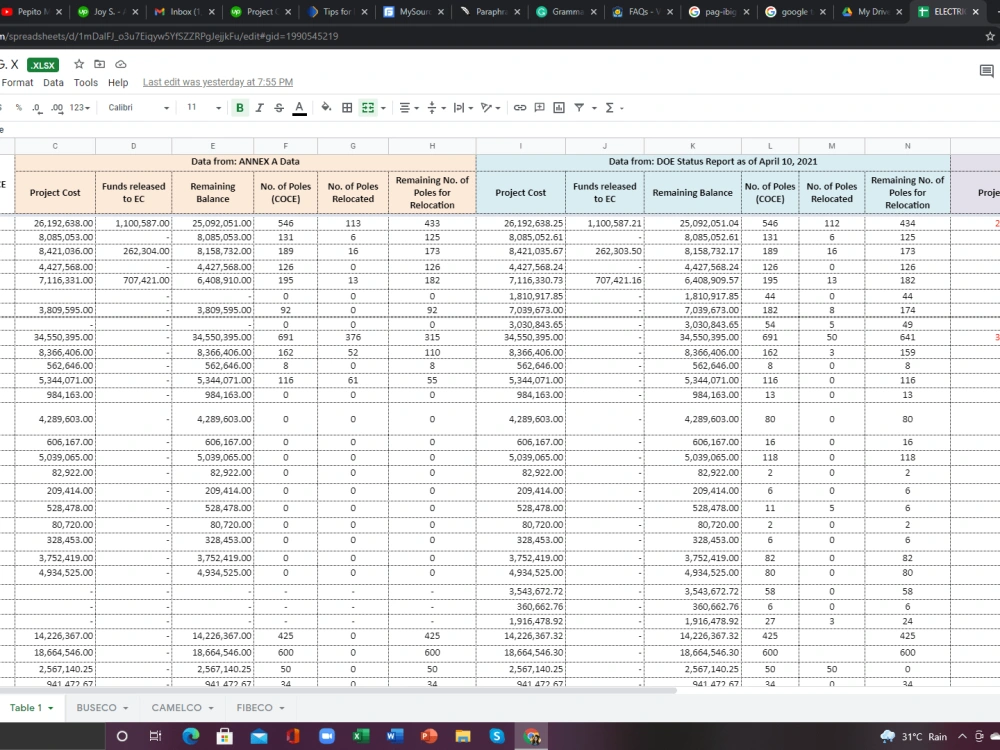Screen dimensions: 1000x750
Task: Increase decimal places
Action: coord(57,108)
